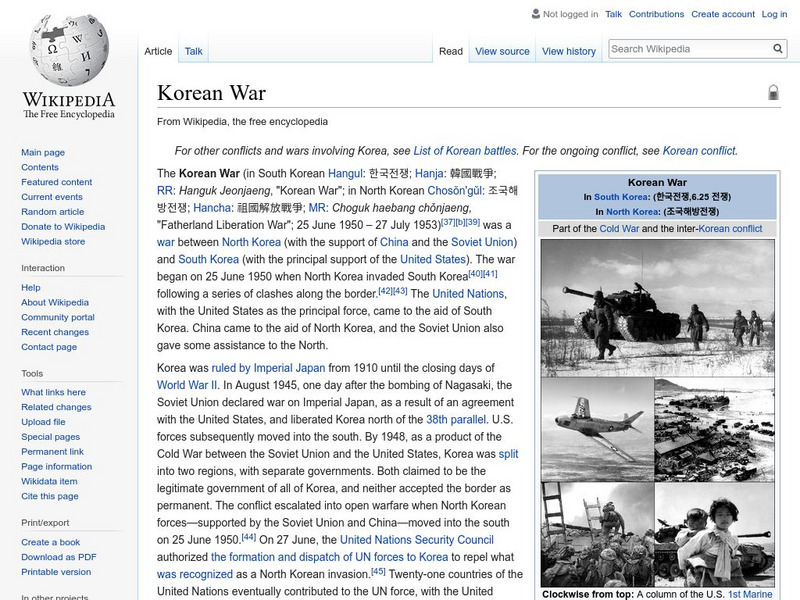
Task: Open the Korean children refugee photo
Action: point(714,534)
